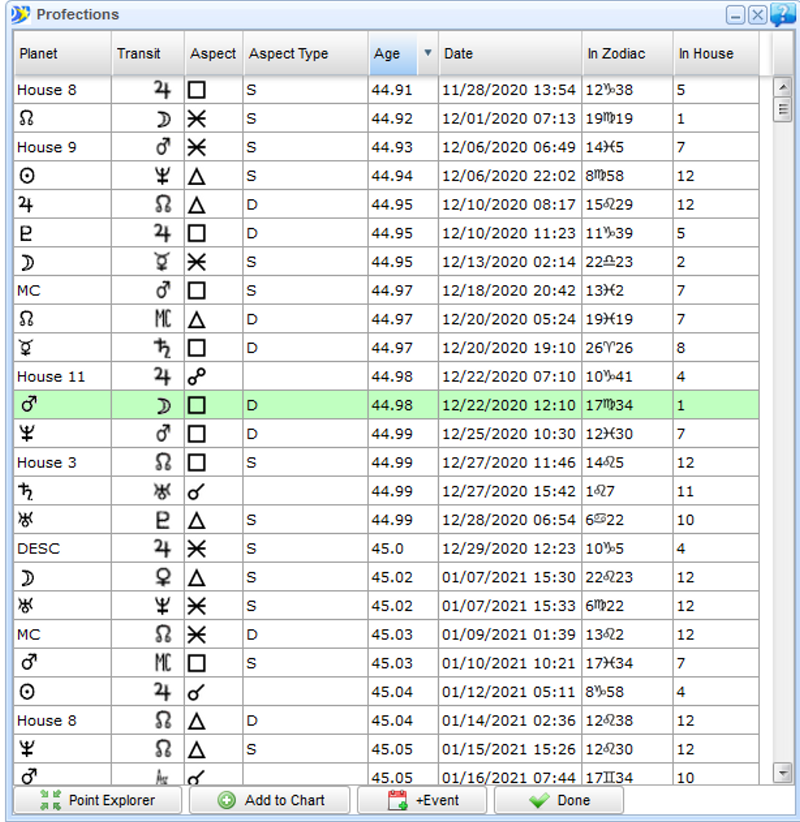The height and width of the screenshot is (822, 800).
Task: Click the Sun glyph in the 12/06/2020 22:02 row
Action: (26, 176)
